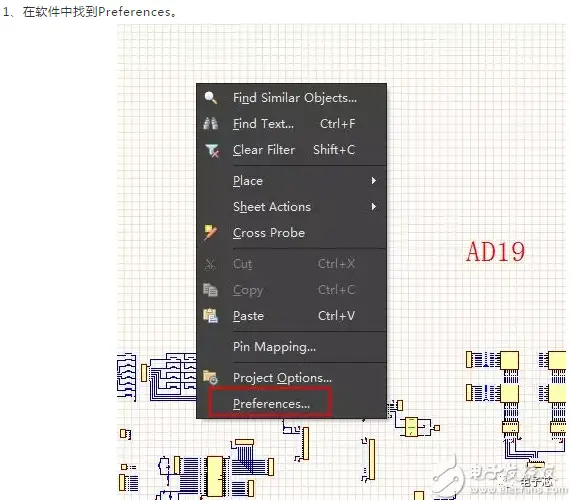The image size is (571, 501).
Task: Click the Project Options folder icon
Action: 210,377
